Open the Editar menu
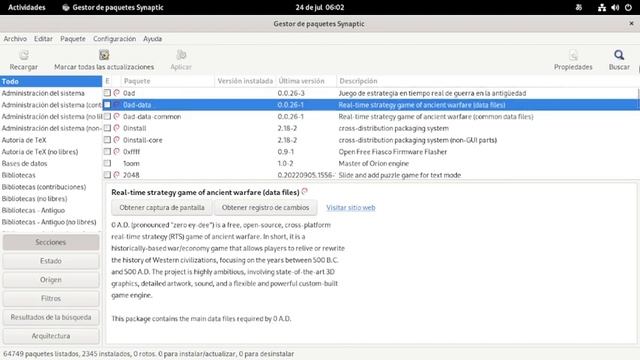Screen dimensions: 640x360 (x=43, y=39)
